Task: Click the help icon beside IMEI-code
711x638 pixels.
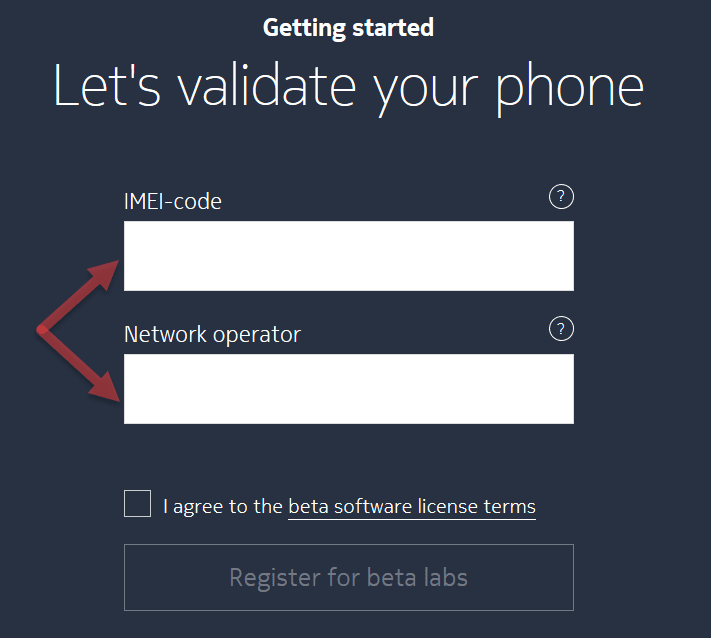Action: point(562,197)
